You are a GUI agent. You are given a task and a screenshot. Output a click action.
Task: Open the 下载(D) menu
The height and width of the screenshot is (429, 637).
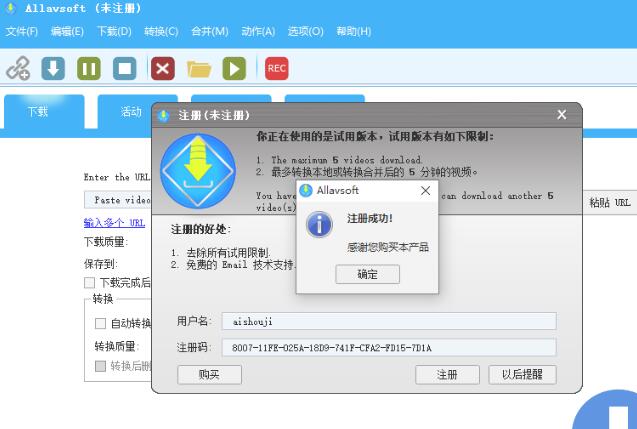click(x=114, y=31)
